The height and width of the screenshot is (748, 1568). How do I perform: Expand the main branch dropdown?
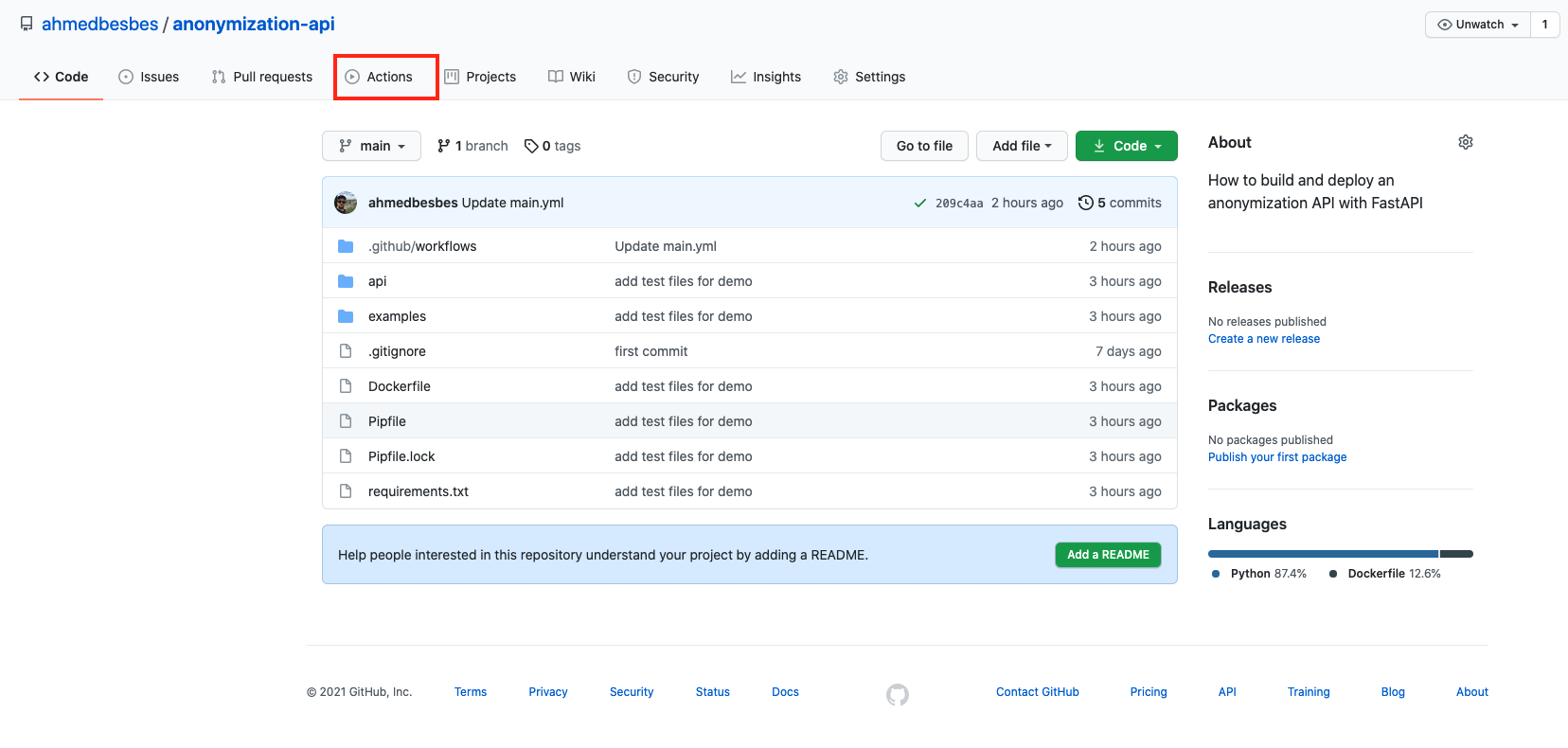(371, 146)
